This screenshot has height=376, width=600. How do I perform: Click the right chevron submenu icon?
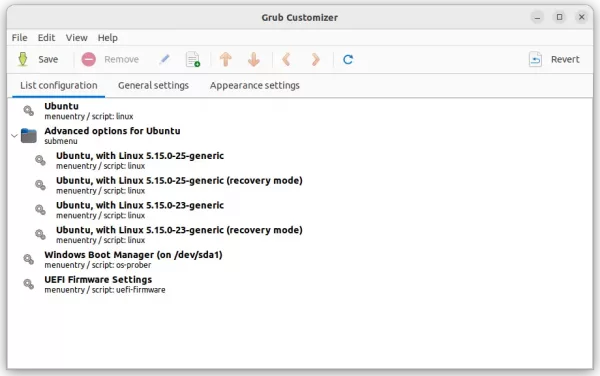pyautogui.click(x=315, y=59)
